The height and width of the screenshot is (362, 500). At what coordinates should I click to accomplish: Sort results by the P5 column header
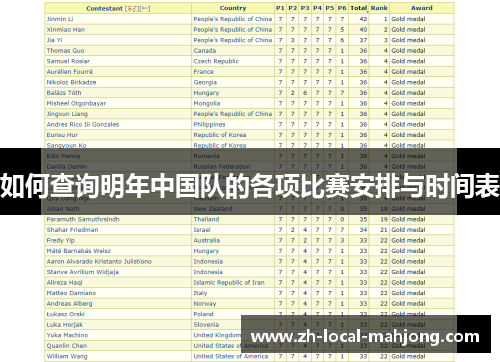point(329,8)
